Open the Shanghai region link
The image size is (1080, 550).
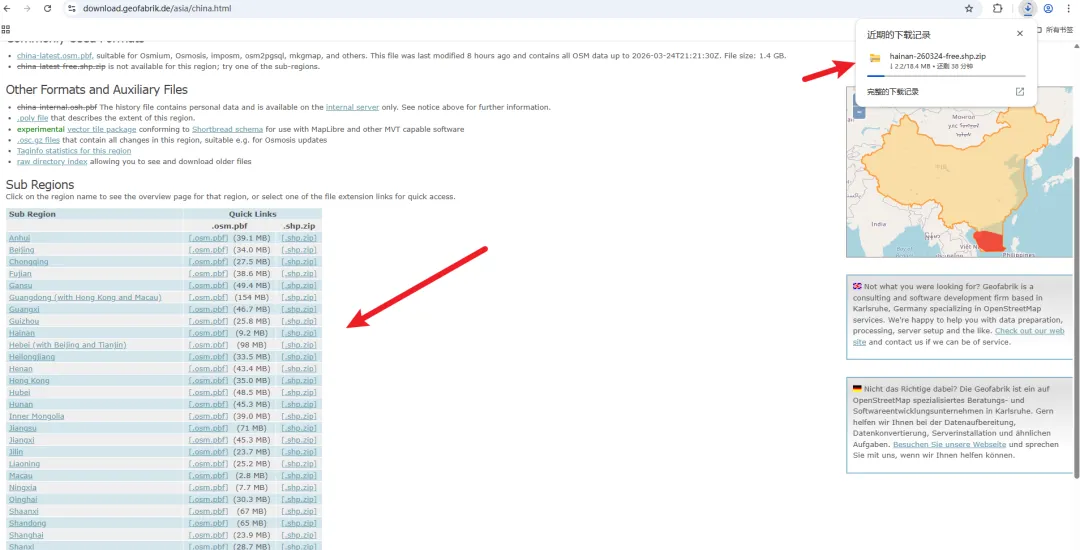(26, 535)
